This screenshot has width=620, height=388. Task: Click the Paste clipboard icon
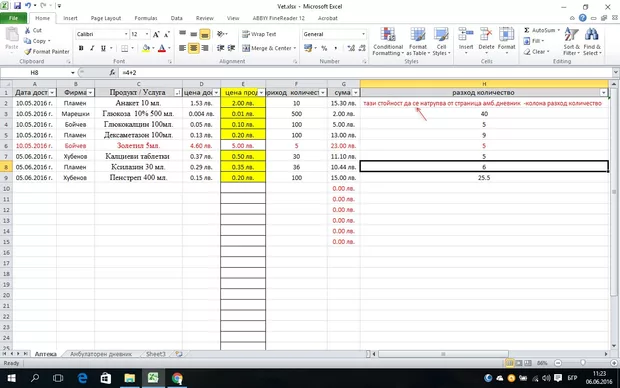(x=12, y=35)
